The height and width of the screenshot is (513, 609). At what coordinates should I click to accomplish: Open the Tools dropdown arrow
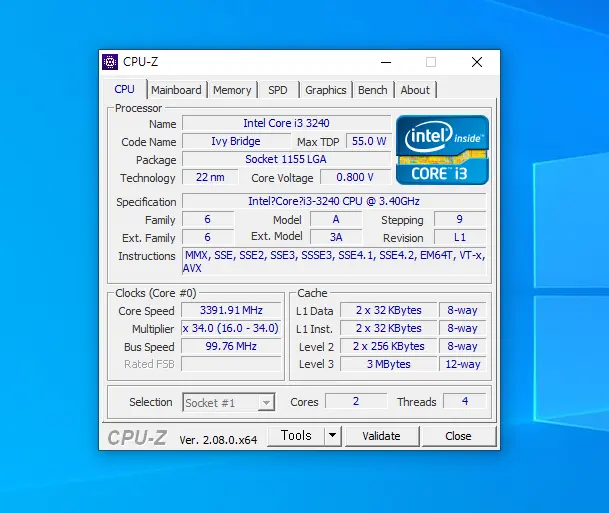(332, 436)
